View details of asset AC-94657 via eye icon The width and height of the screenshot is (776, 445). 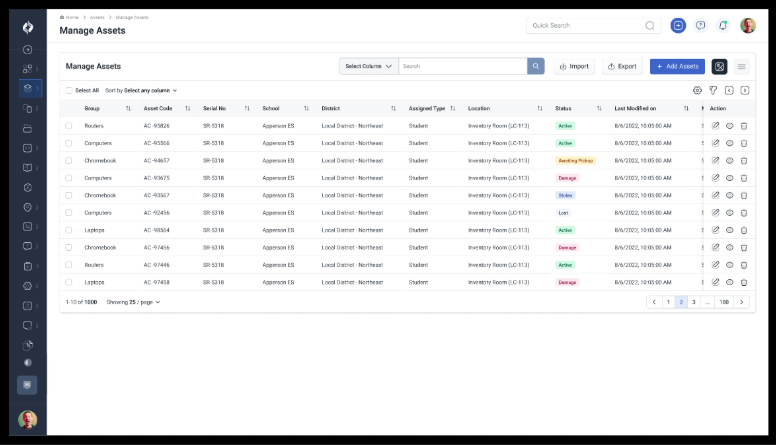[x=730, y=160]
